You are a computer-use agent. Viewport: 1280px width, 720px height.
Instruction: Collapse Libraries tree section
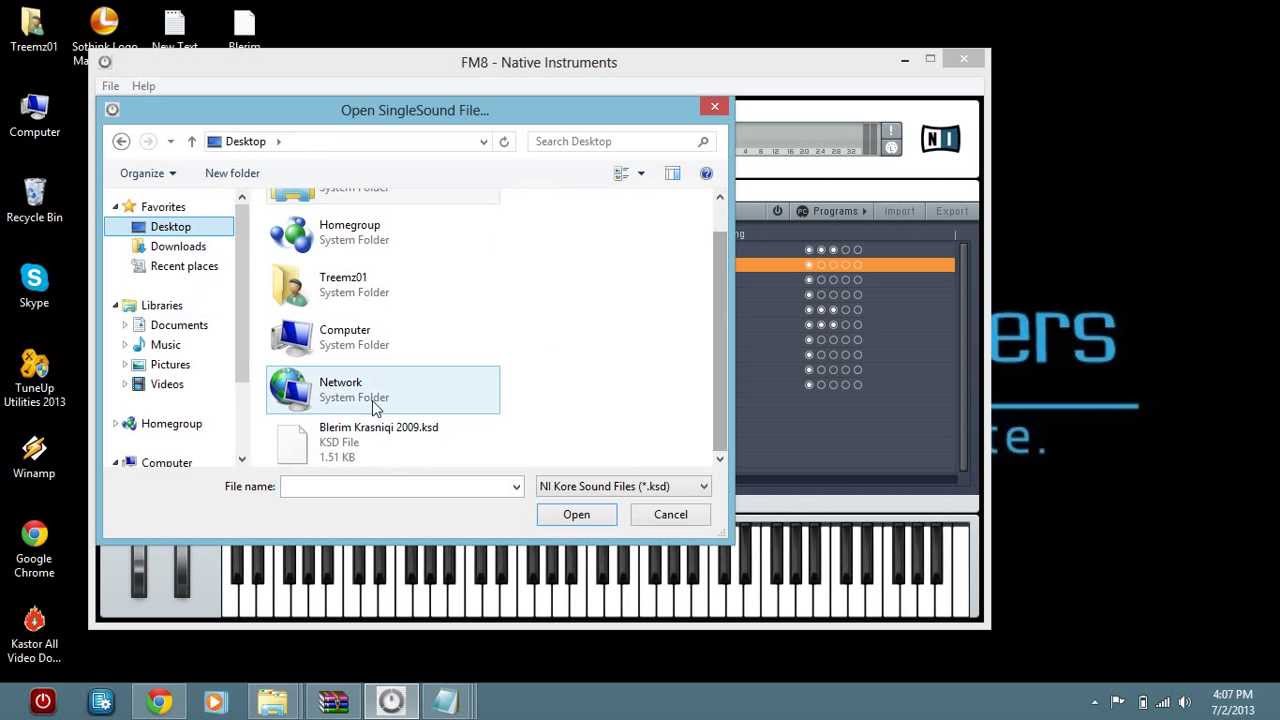coord(115,306)
